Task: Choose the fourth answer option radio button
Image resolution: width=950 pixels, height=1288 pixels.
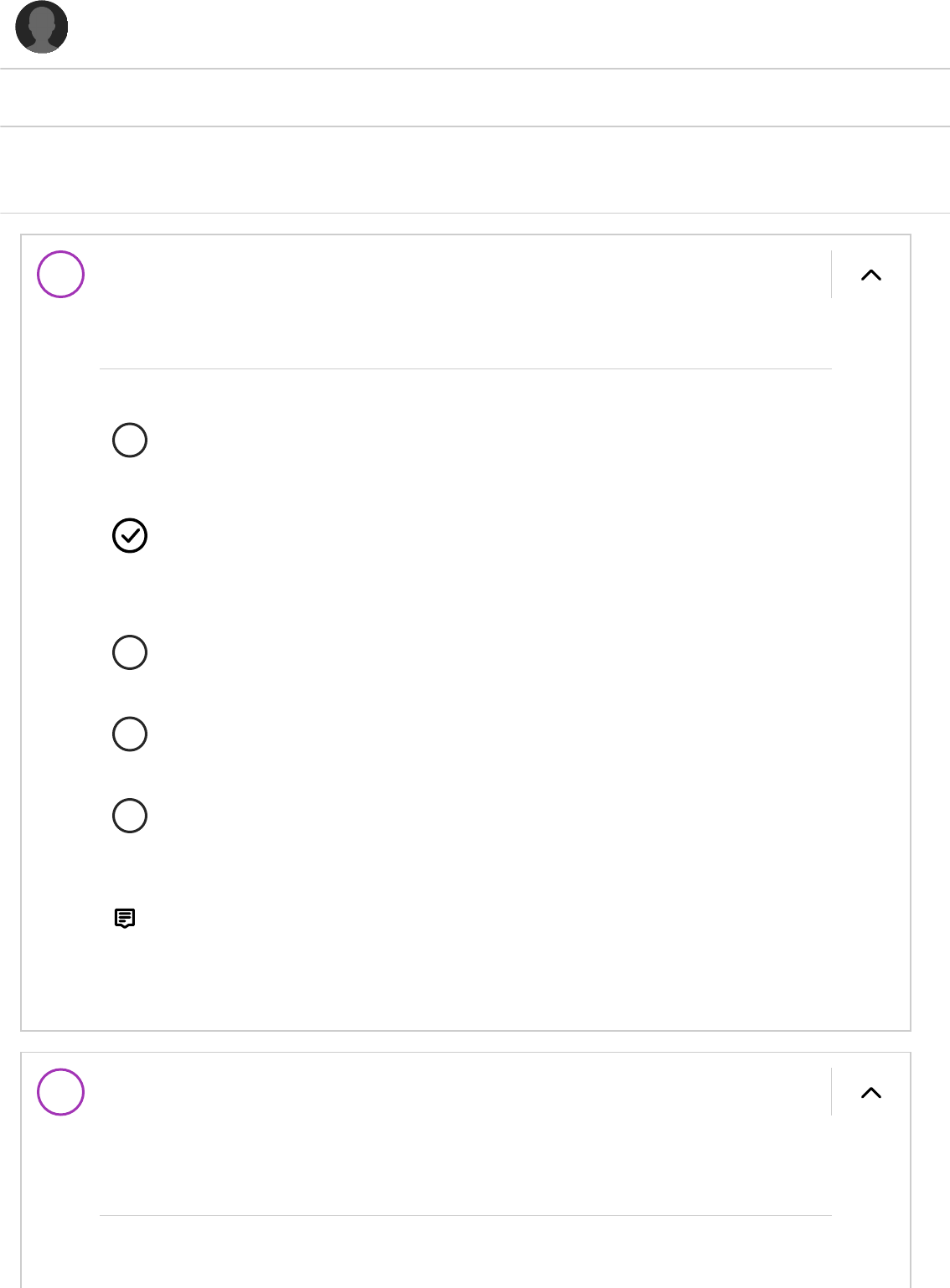Action: [130, 734]
